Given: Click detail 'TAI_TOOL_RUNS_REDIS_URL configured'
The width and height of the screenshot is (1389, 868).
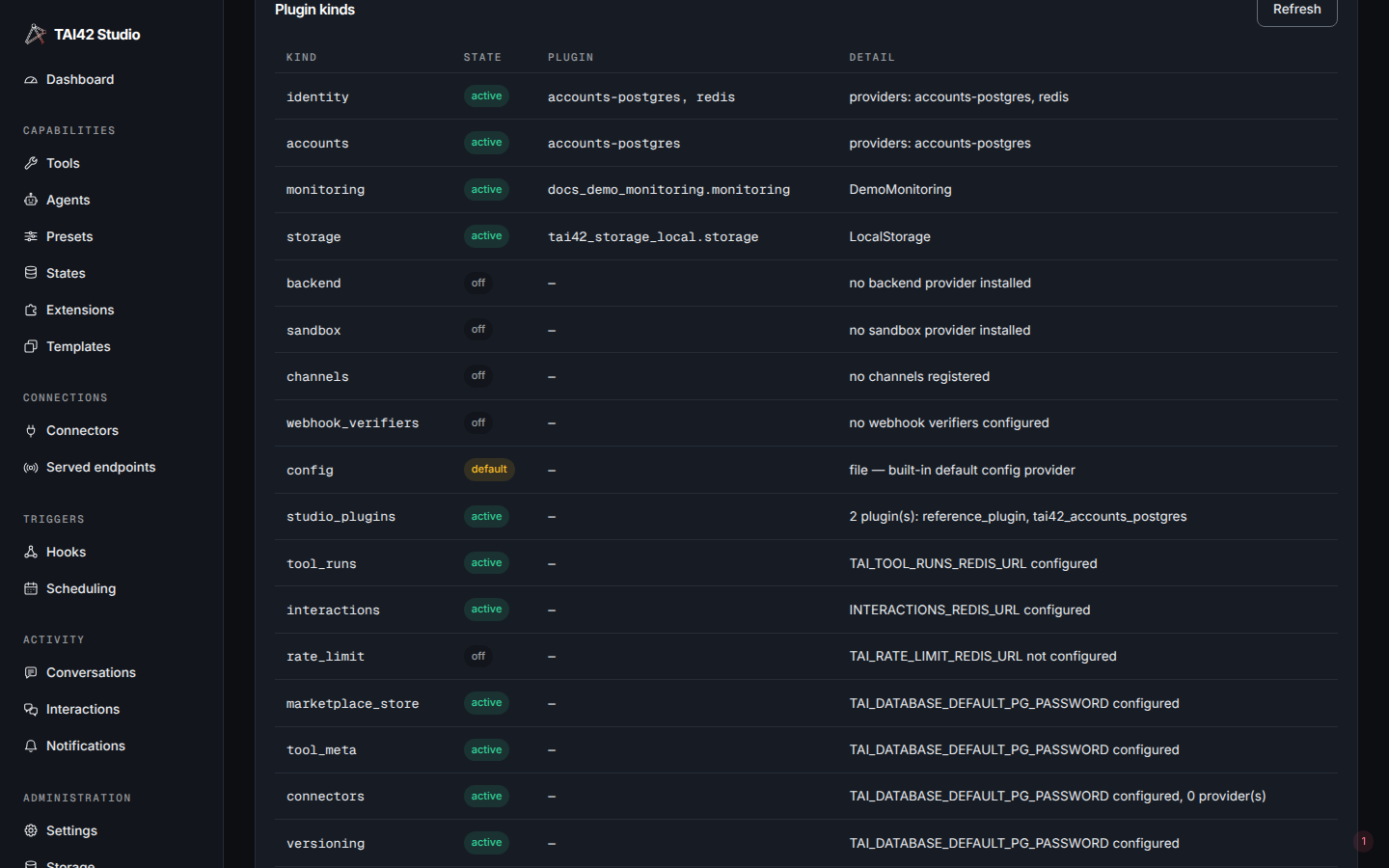Looking at the screenshot, I should [x=973, y=564].
